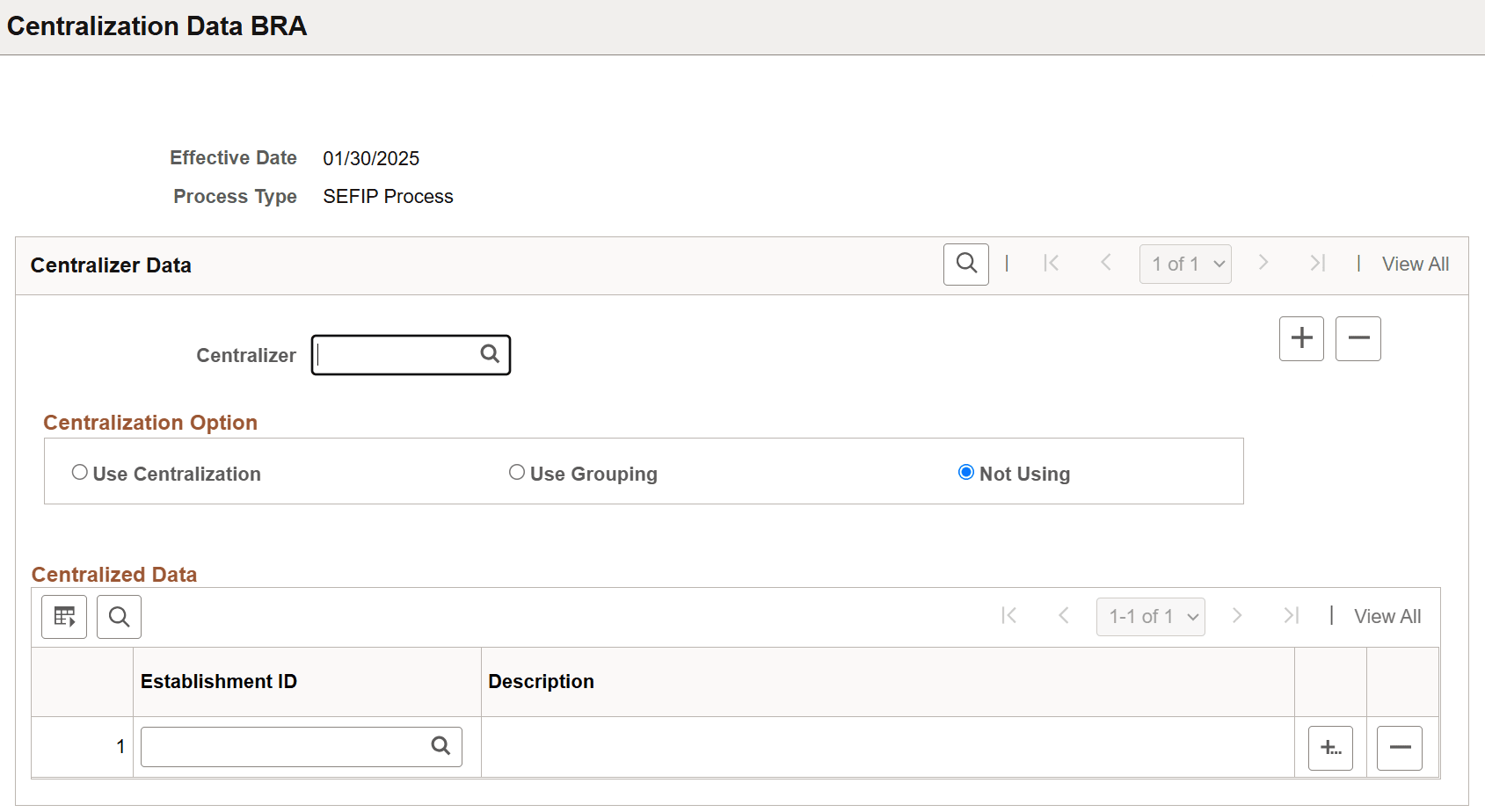The height and width of the screenshot is (812, 1485).
Task: Add a new Centralizer Data row with plus icon
Action: [1301, 338]
